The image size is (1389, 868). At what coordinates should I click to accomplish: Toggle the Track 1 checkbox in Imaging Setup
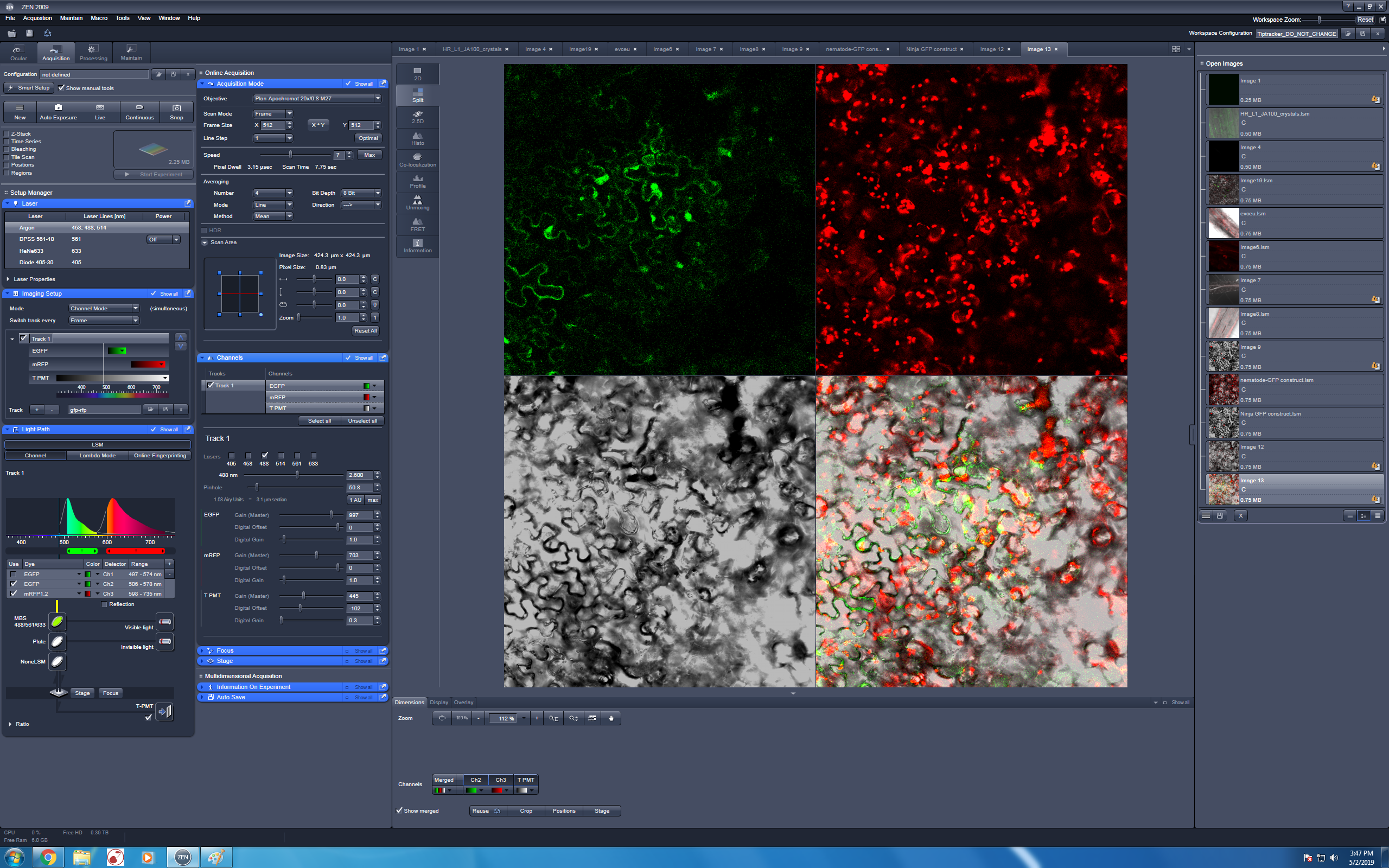23,338
